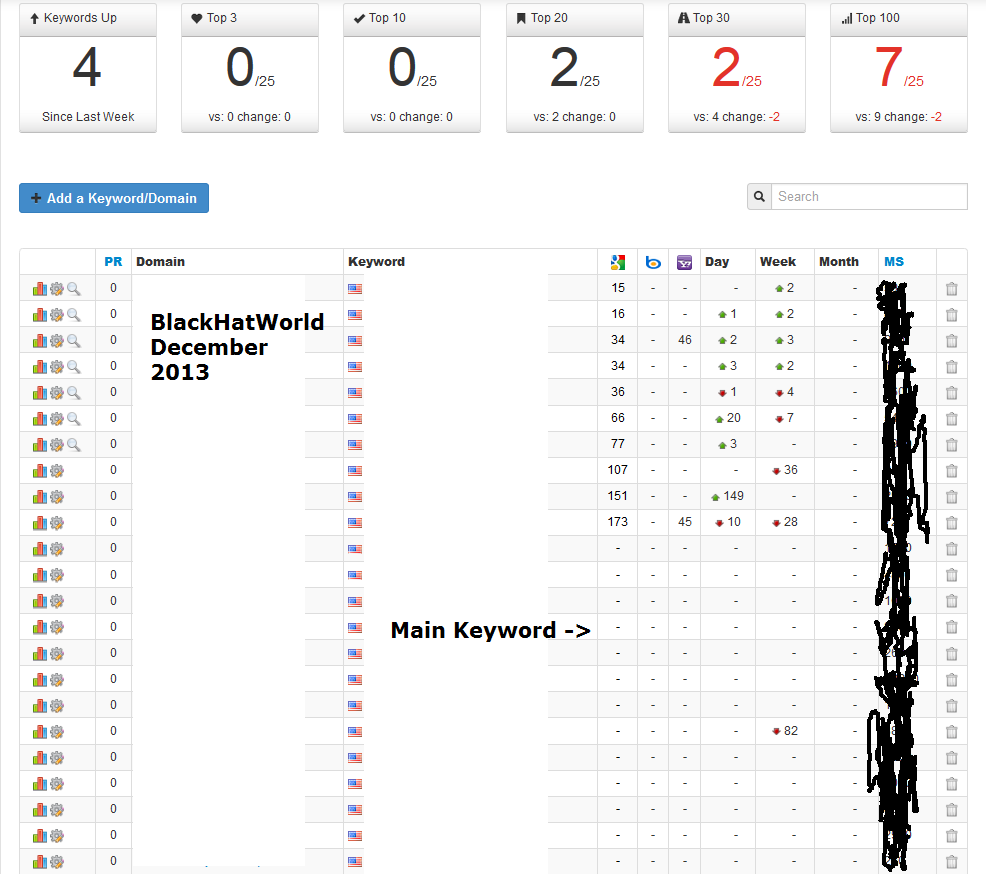Open the Top 100 summary card

click(899, 68)
